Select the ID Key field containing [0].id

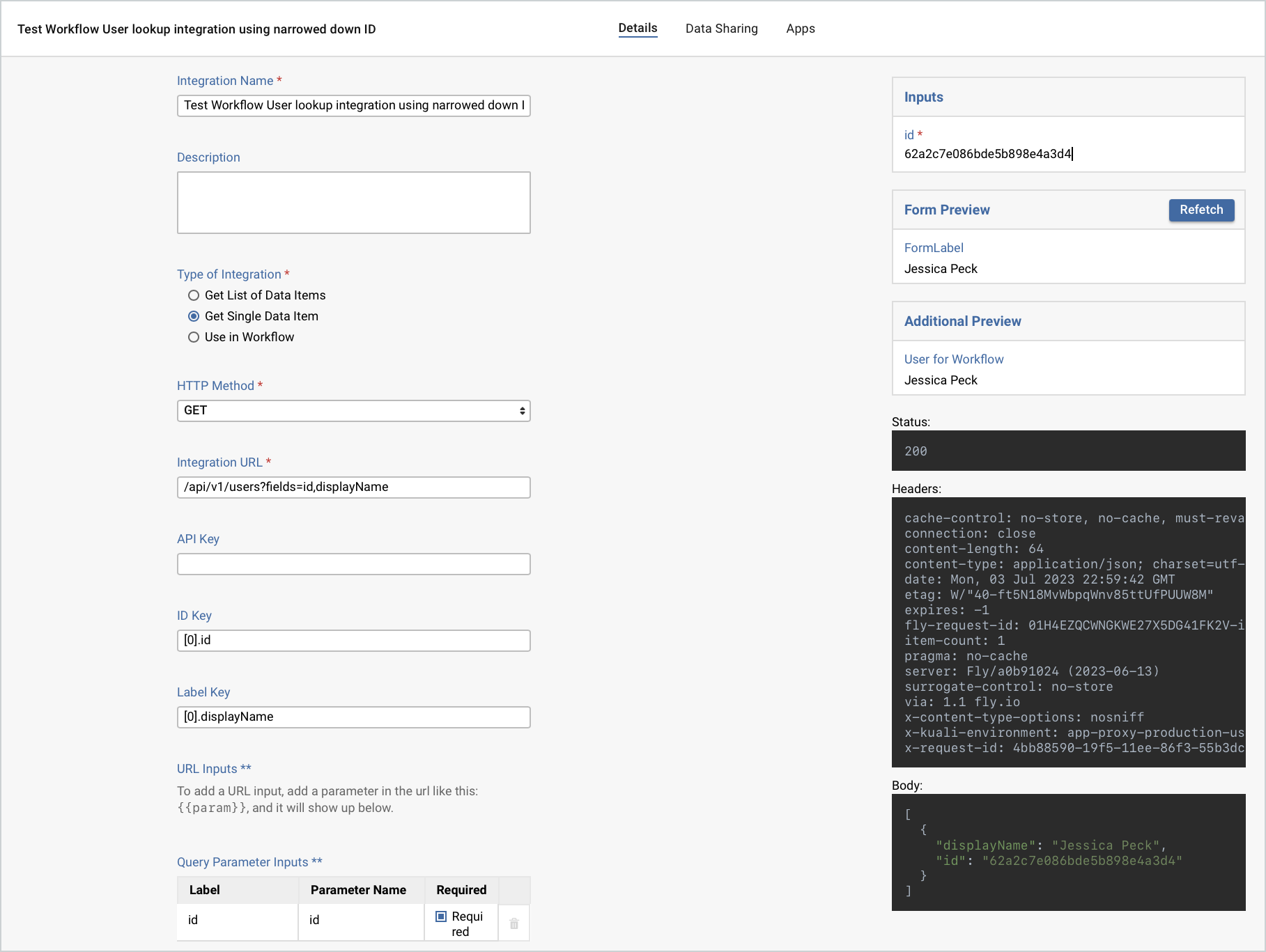point(353,640)
